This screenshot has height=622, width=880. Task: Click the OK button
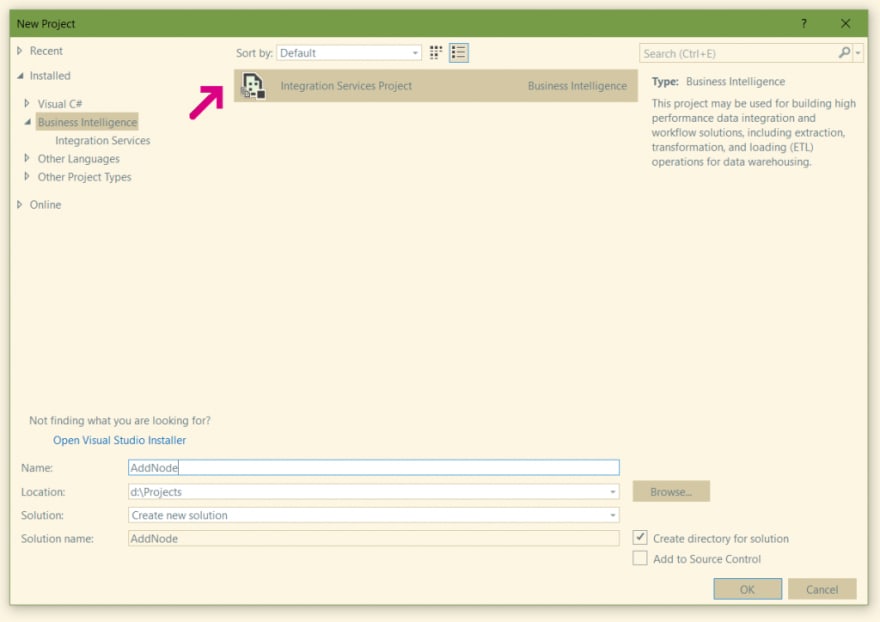[747, 589]
